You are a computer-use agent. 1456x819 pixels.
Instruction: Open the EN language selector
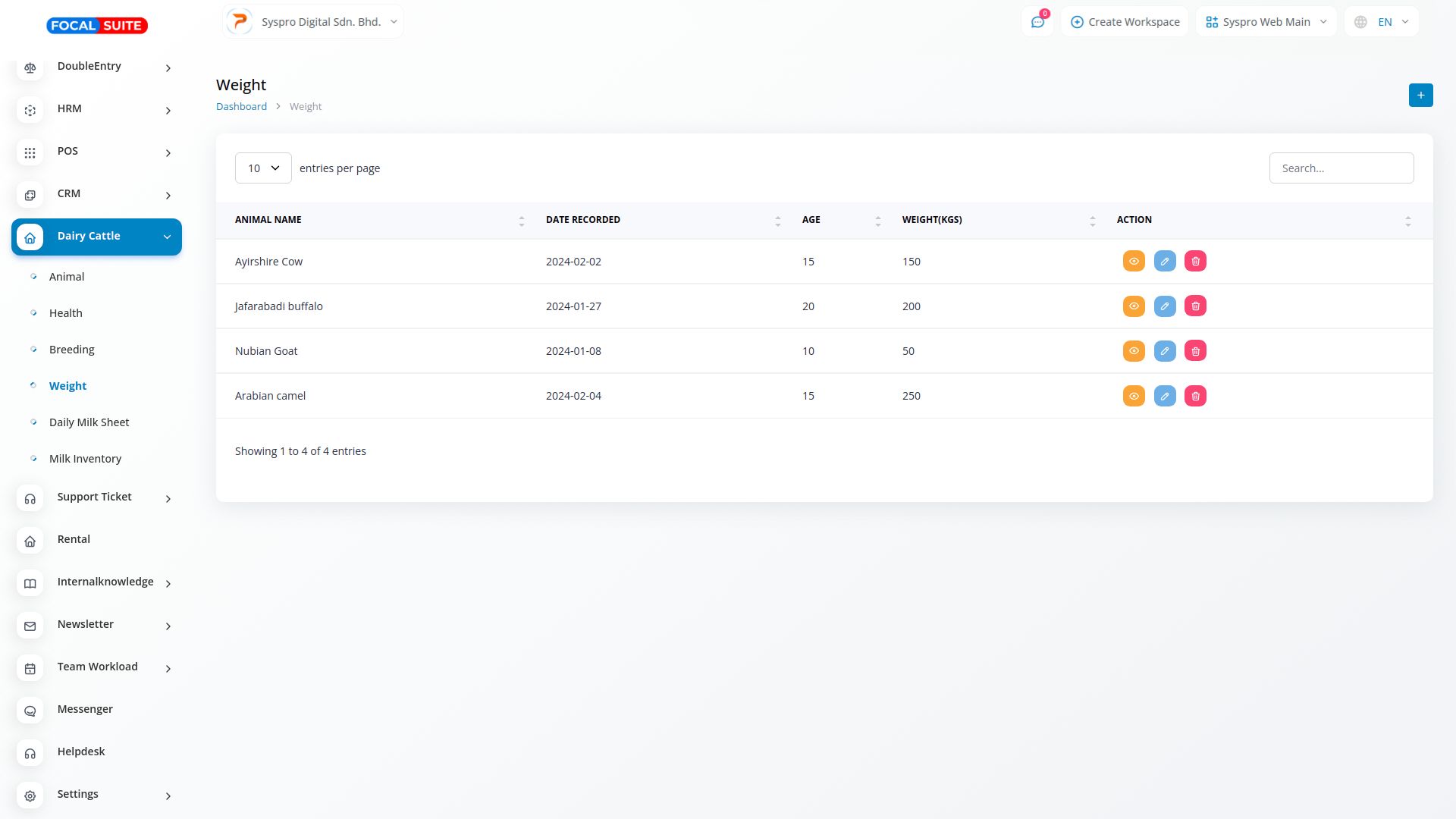tap(1382, 22)
